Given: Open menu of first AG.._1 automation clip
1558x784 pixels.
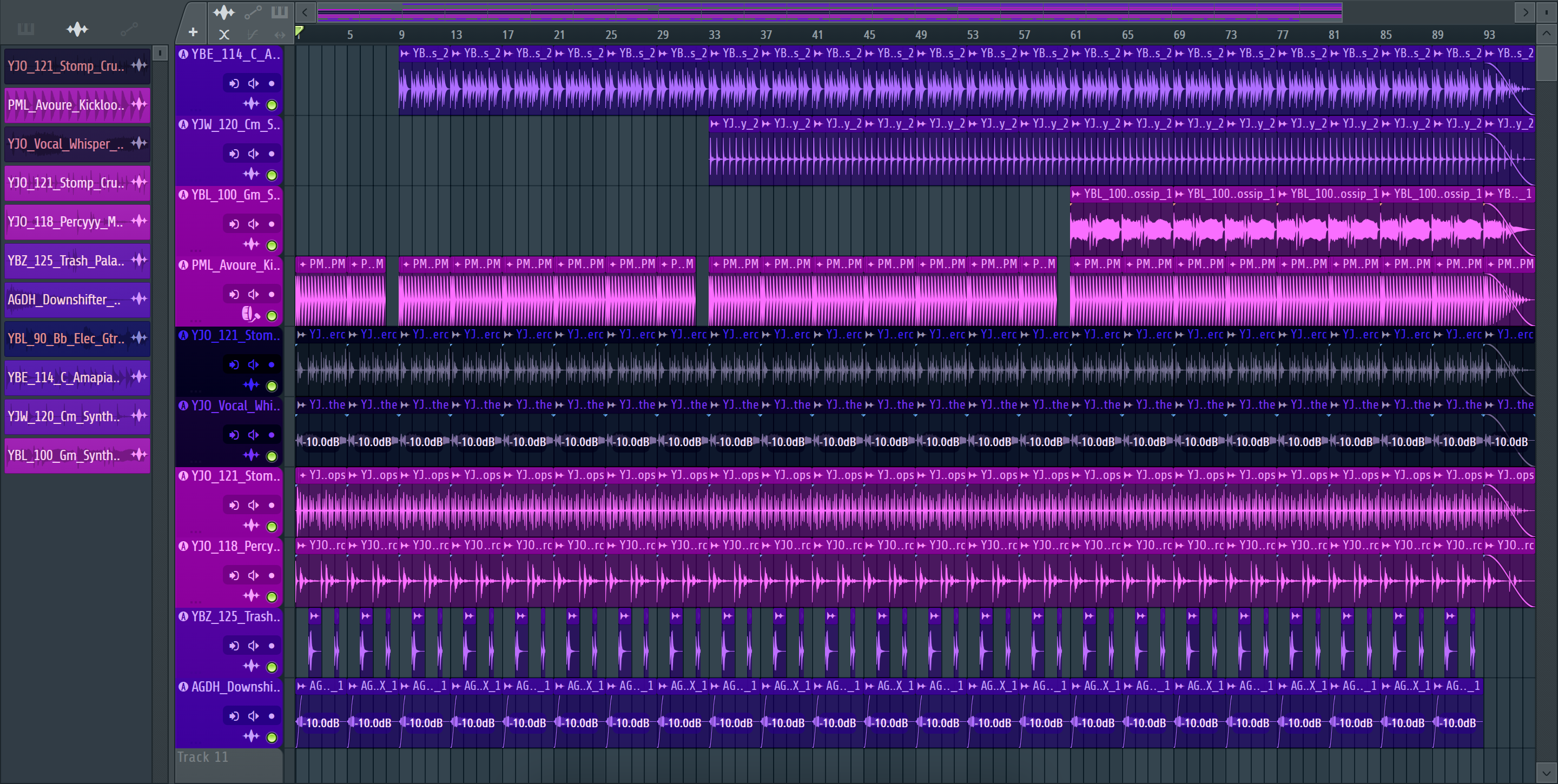Looking at the screenshot, I should pyautogui.click(x=302, y=687).
